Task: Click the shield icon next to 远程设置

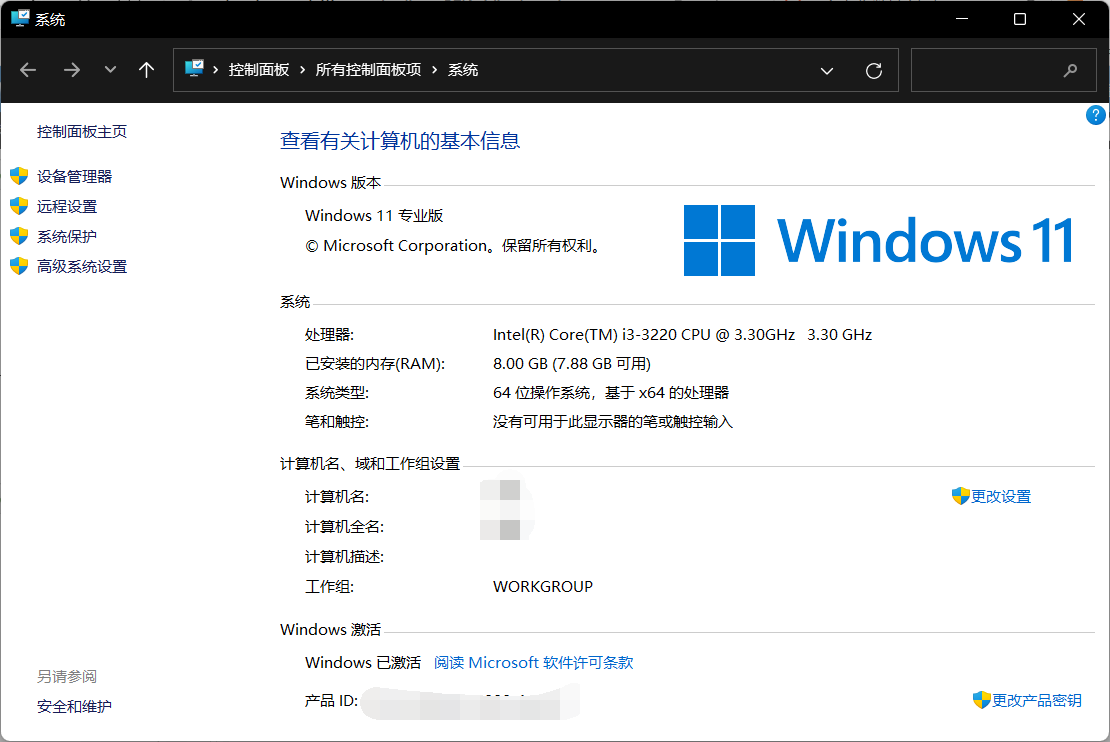Action: pos(18,206)
